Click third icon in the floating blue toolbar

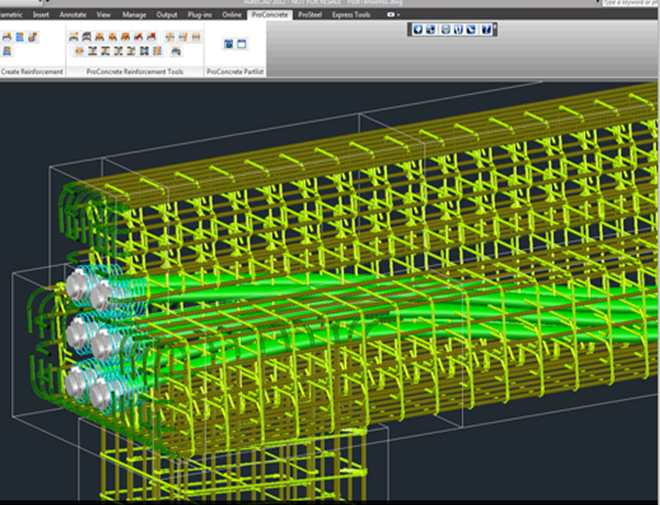pos(446,29)
